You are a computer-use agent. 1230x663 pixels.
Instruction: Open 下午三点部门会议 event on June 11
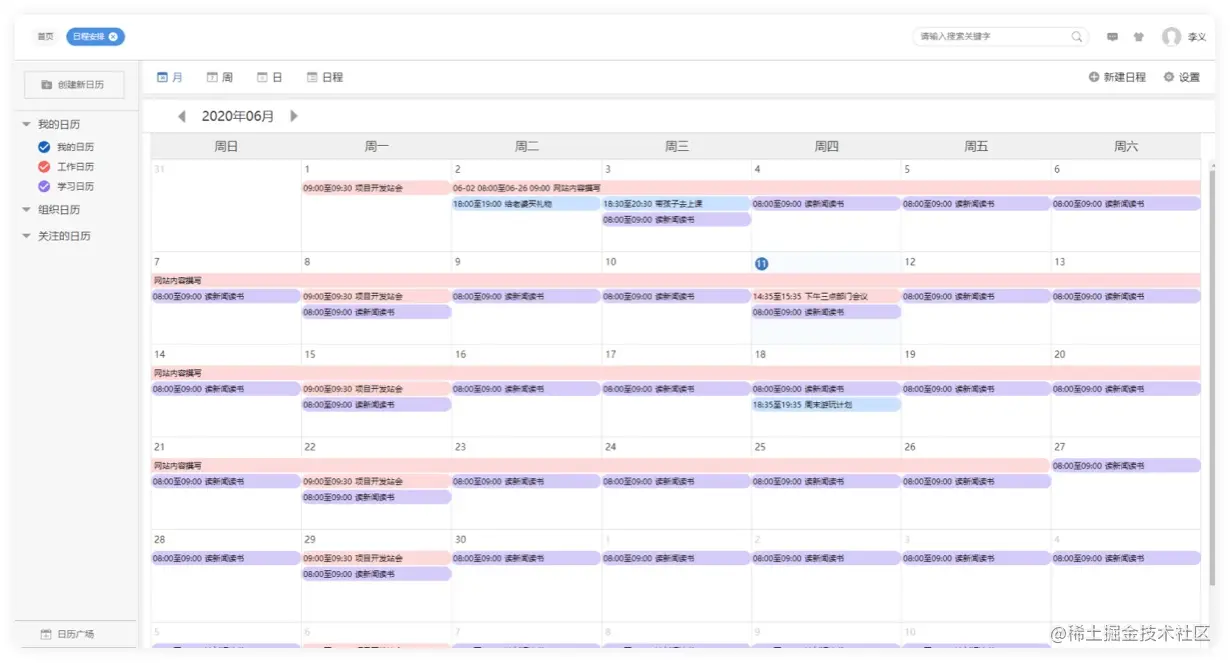point(826,296)
